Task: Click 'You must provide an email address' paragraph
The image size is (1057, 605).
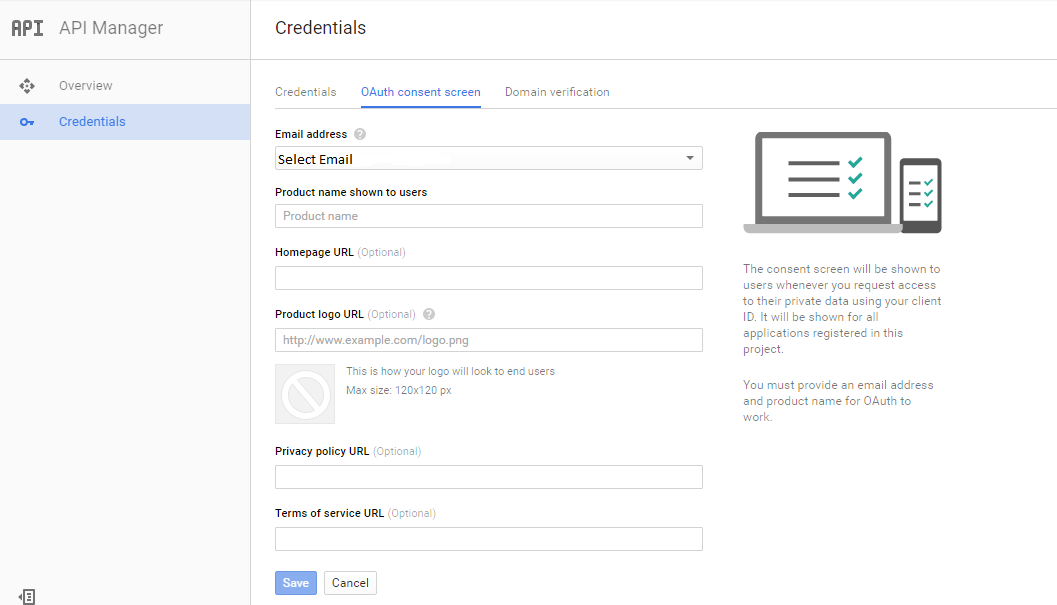Action: (x=838, y=401)
